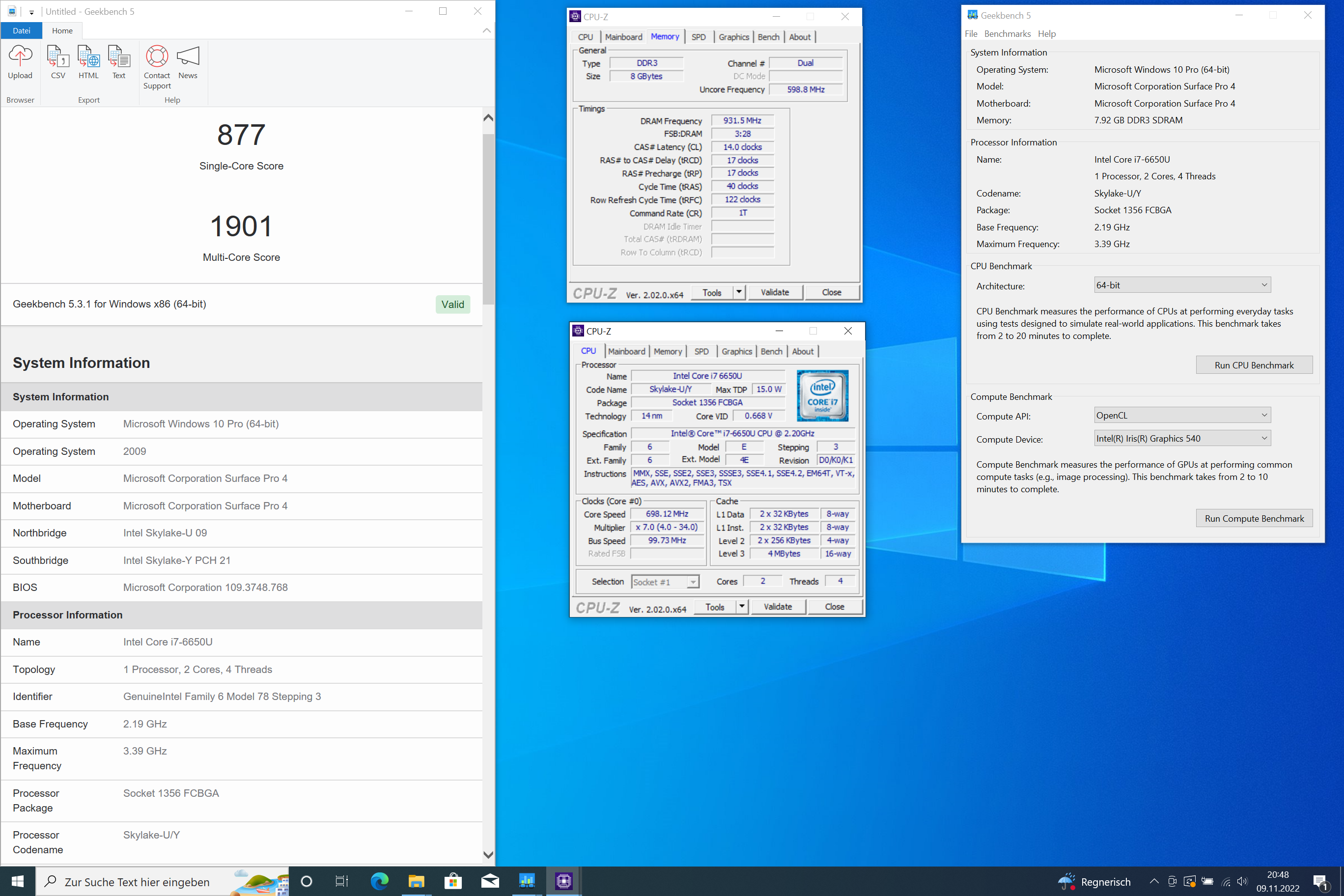Open the Compute API OpenCL dropdown
The height and width of the screenshot is (896, 1344).
pyautogui.click(x=1182, y=416)
